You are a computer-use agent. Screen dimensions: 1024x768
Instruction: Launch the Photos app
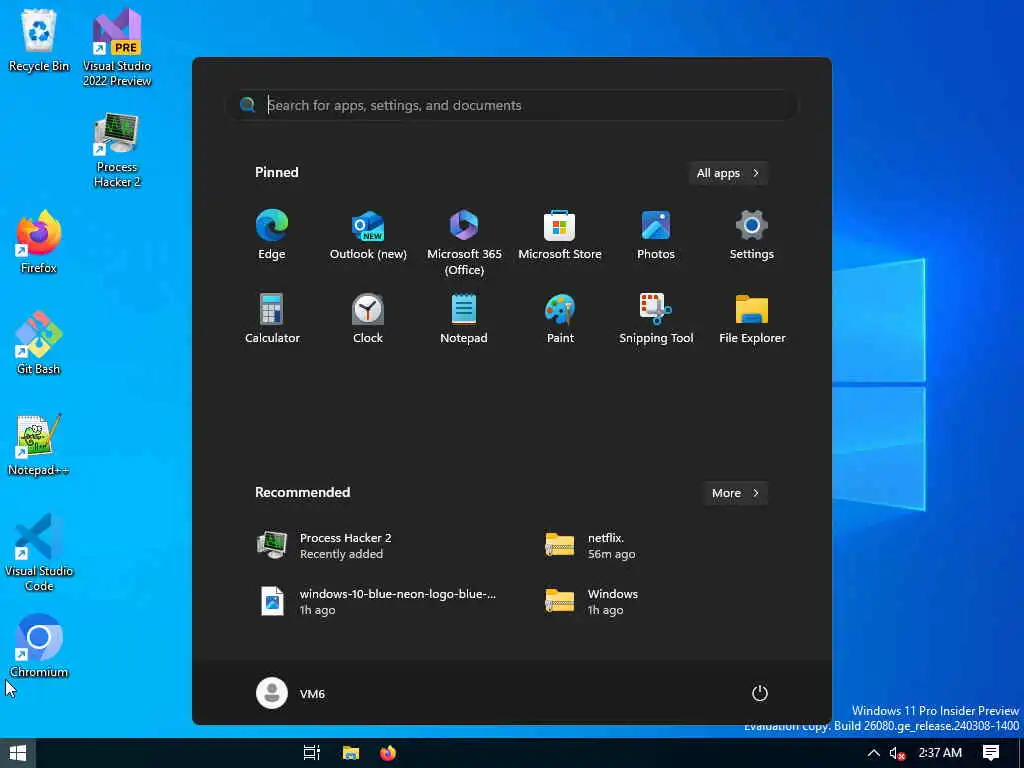(656, 234)
